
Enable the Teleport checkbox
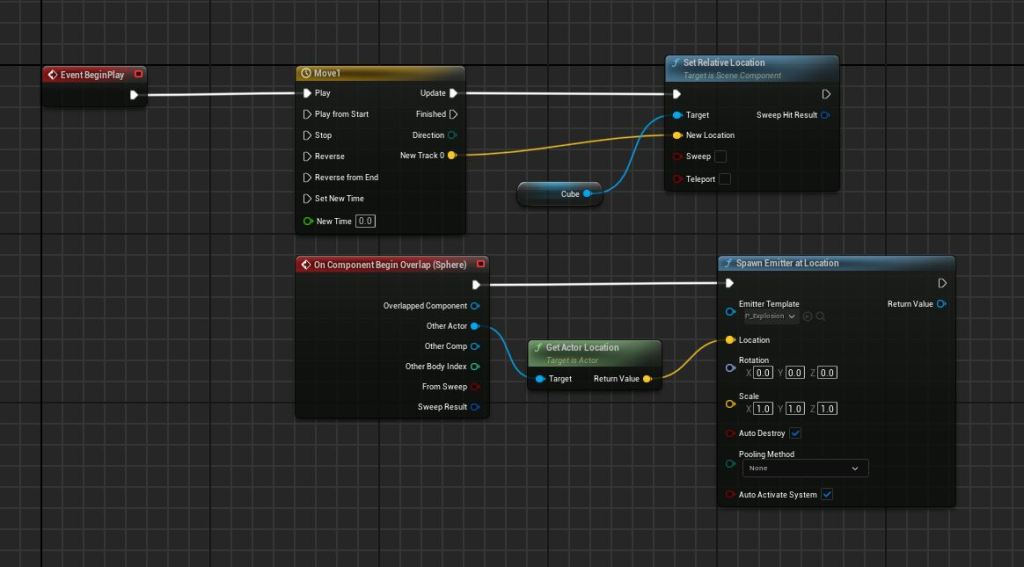point(725,179)
